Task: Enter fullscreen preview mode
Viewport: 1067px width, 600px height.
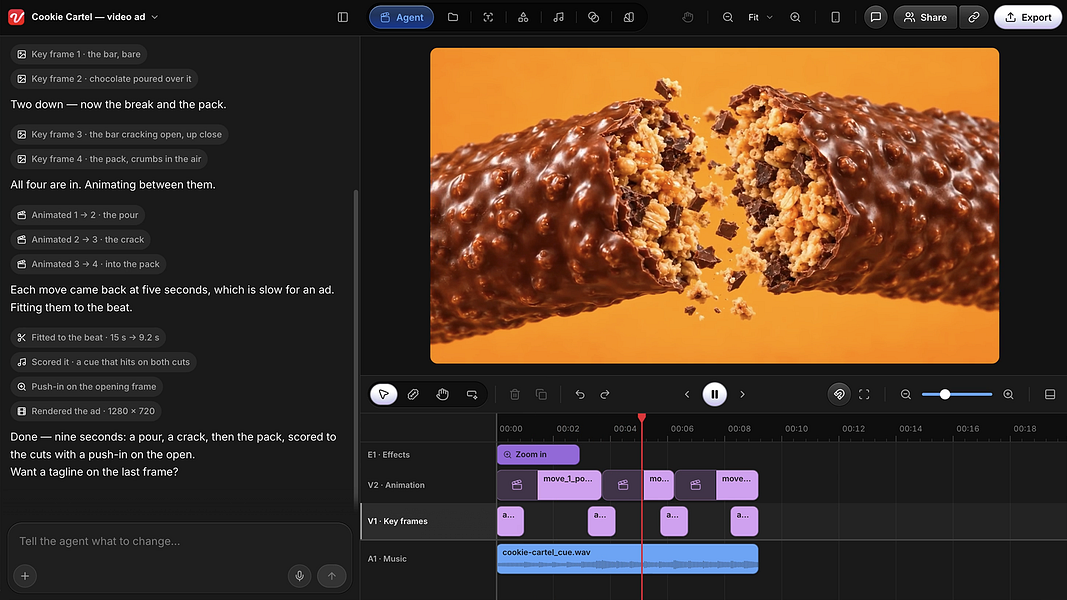Action: click(x=864, y=395)
